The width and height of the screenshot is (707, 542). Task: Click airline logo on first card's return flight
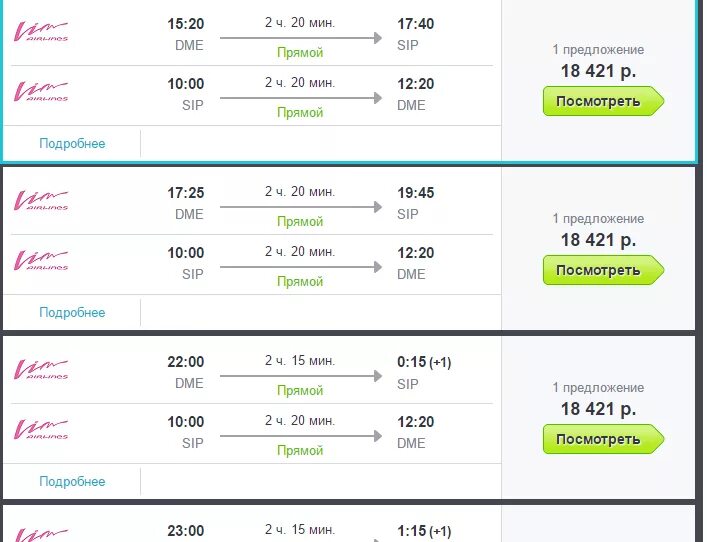tap(41, 92)
